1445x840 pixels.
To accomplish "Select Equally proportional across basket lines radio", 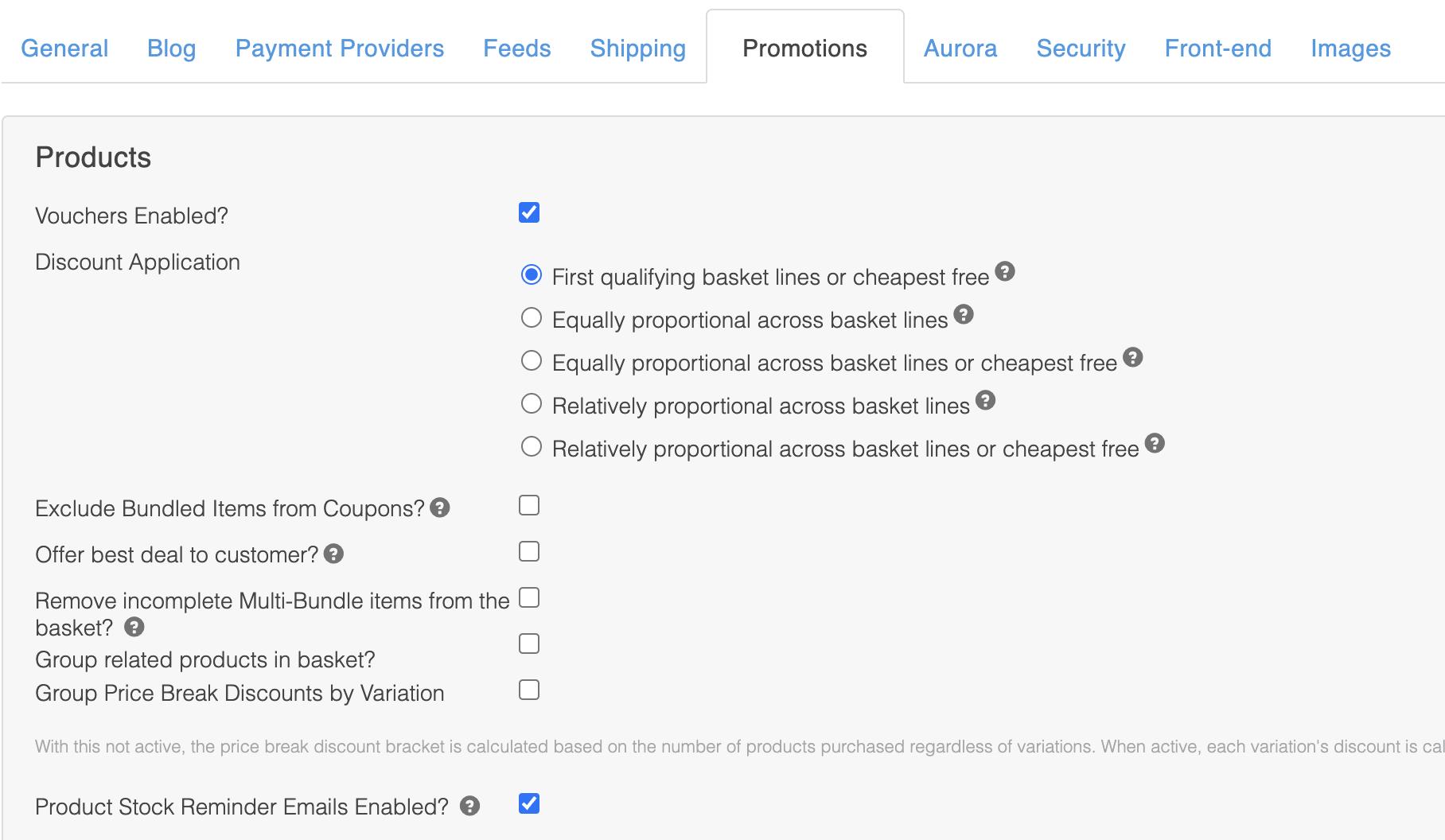I will click(x=532, y=318).
